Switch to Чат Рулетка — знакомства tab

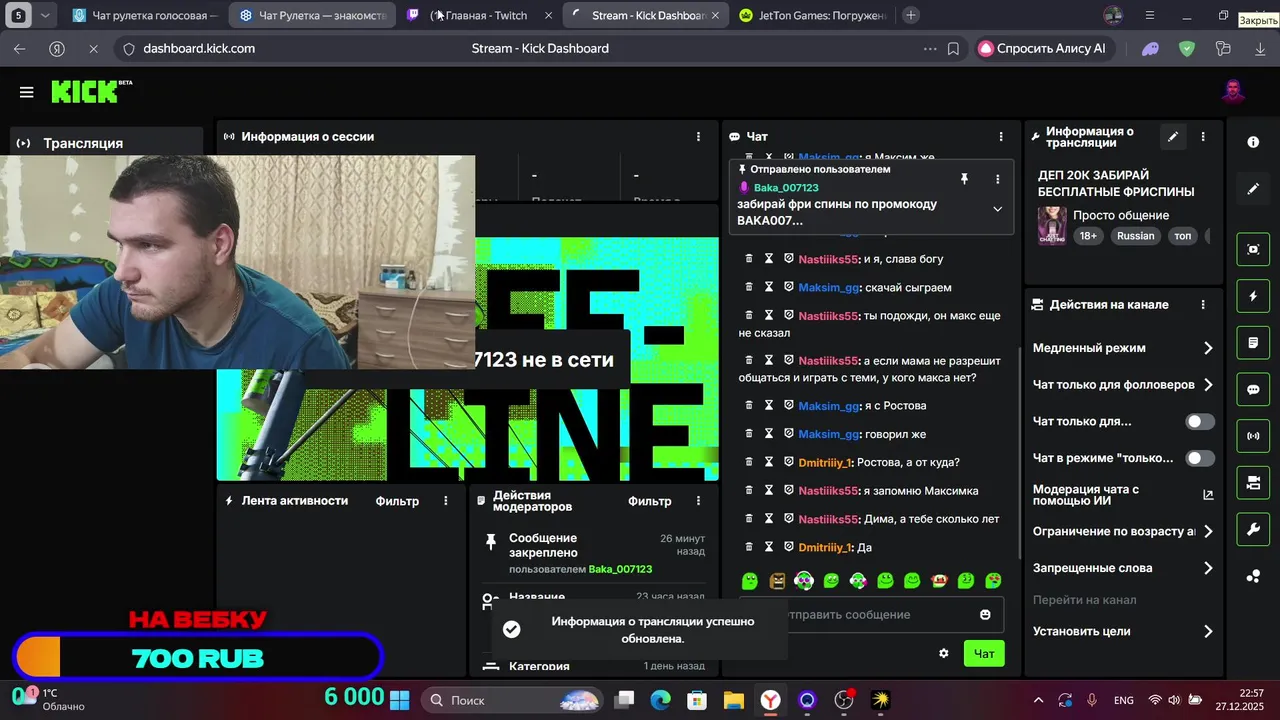coord(313,15)
